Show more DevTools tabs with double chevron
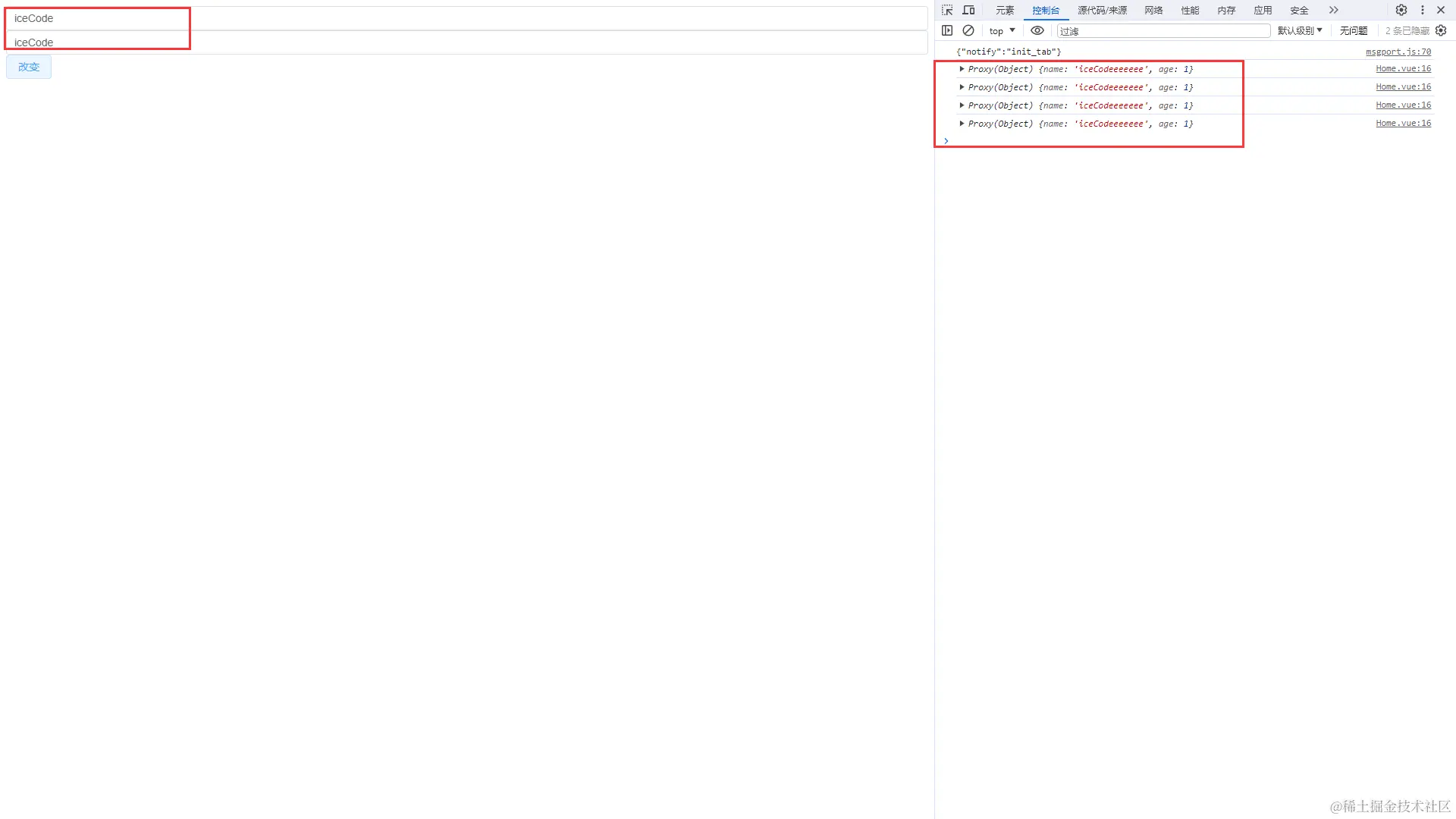 1333,10
